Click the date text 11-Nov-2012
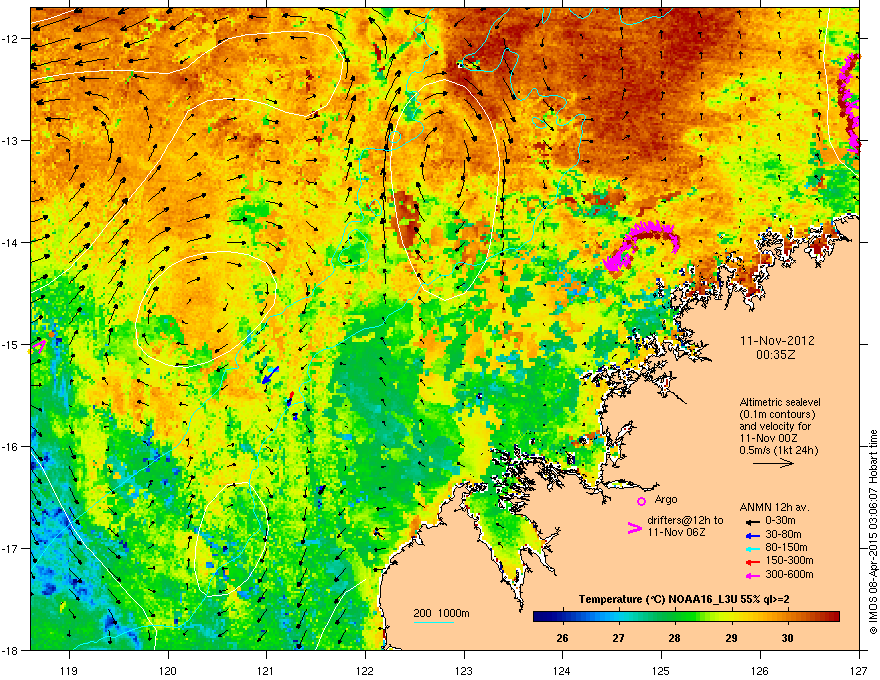The height and width of the screenshot is (680, 880). coord(777,341)
